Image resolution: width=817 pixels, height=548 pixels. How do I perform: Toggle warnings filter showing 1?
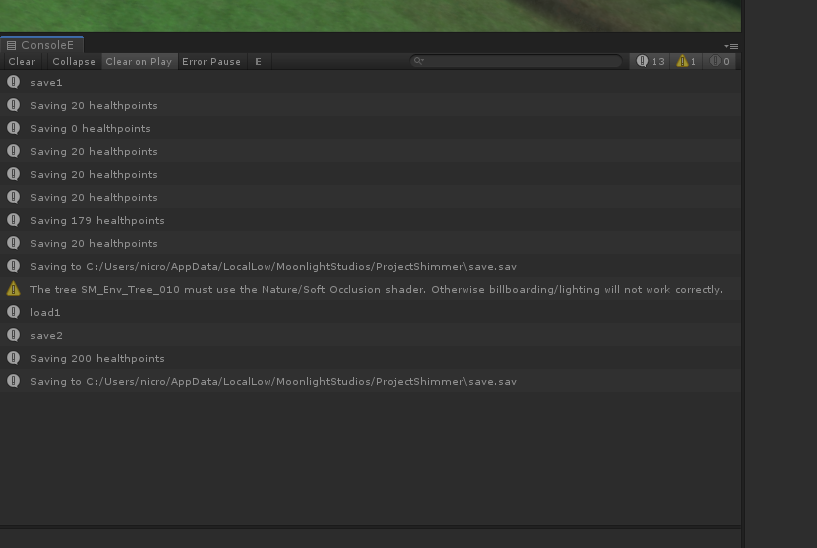coord(686,61)
